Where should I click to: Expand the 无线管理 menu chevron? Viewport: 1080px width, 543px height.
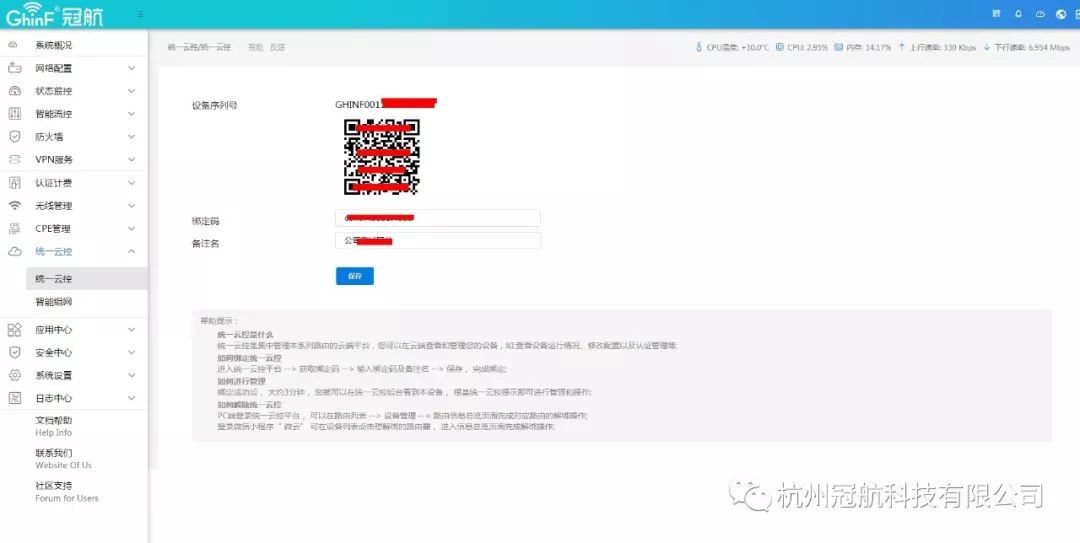pyautogui.click(x=132, y=205)
